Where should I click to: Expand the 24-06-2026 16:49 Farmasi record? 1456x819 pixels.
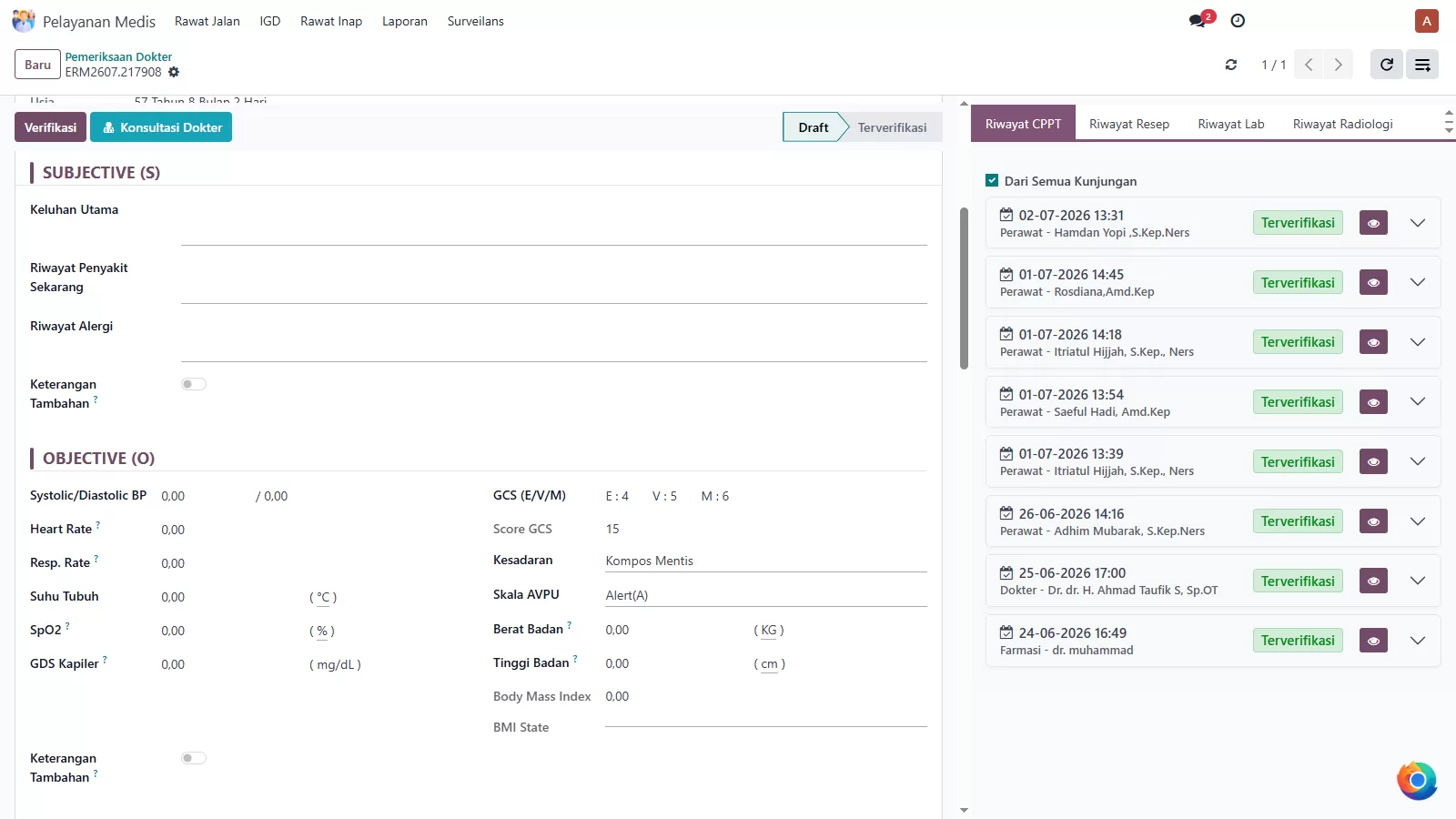click(x=1418, y=641)
